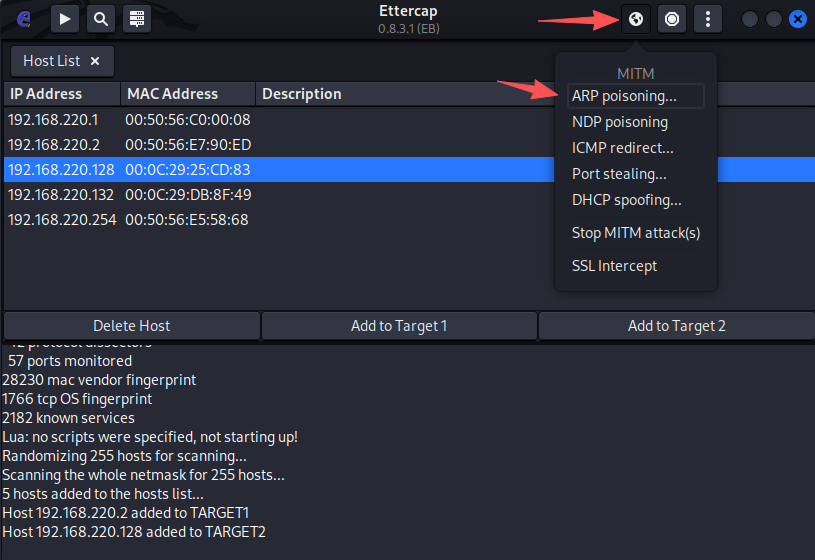Click Add to Target 2 button
This screenshot has height=560, width=815.
coord(676,326)
